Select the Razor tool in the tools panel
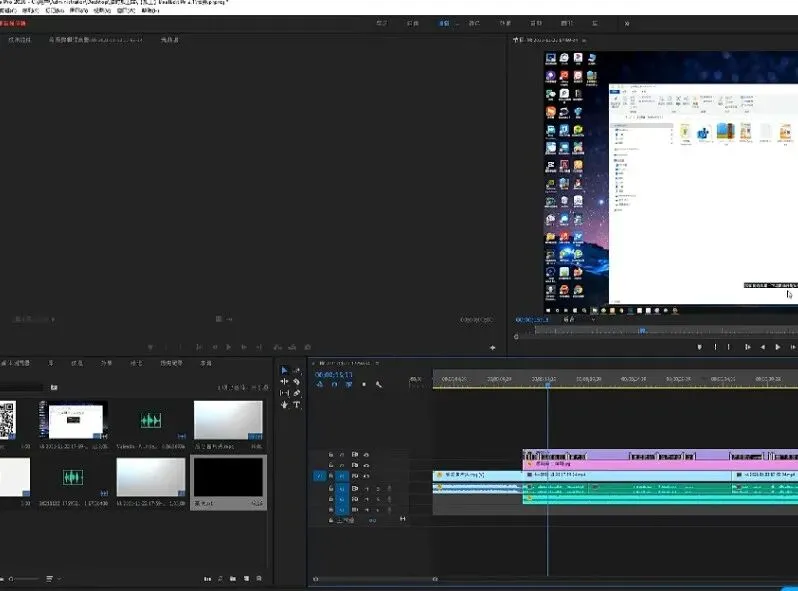 click(x=296, y=382)
